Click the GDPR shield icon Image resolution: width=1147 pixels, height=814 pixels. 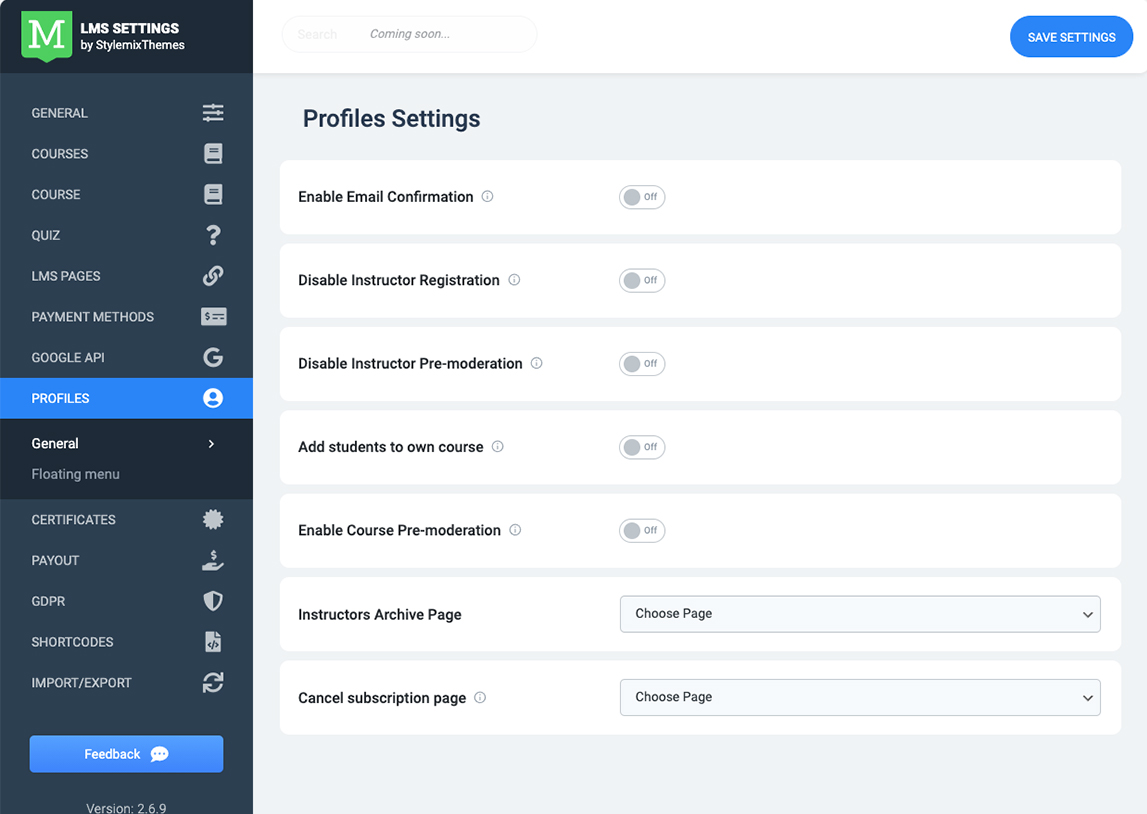(213, 601)
